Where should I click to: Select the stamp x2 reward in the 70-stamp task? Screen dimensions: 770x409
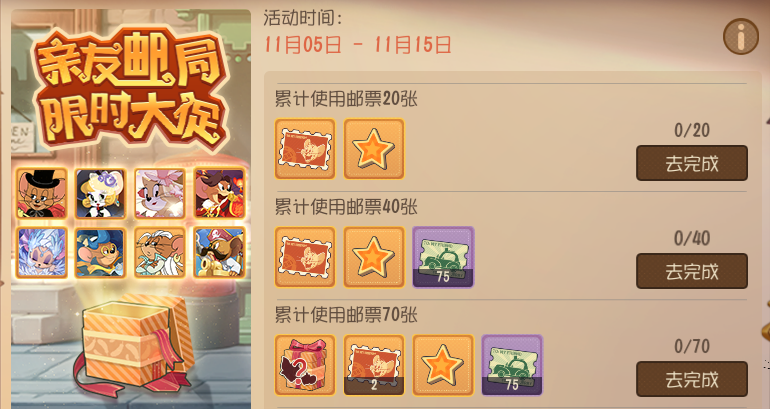[374, 365]
